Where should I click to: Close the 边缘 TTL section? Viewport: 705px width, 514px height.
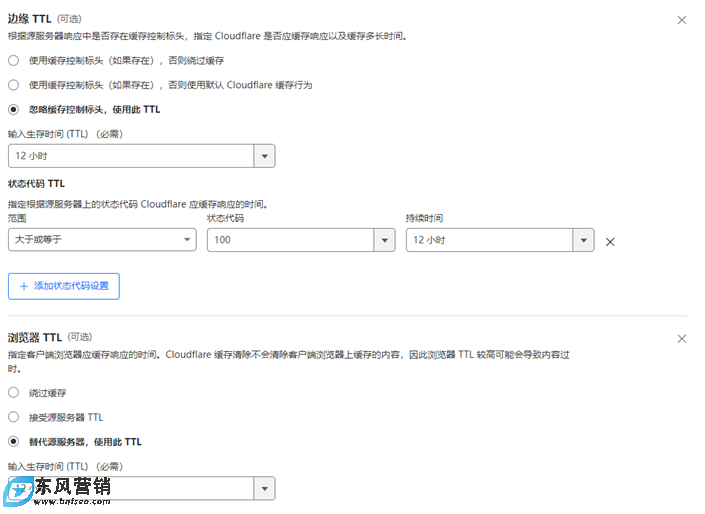point(682,20)
